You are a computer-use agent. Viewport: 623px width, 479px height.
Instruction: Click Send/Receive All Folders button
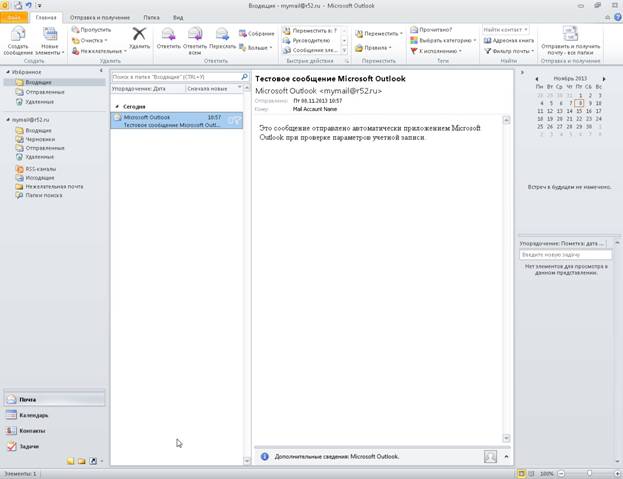570,41
